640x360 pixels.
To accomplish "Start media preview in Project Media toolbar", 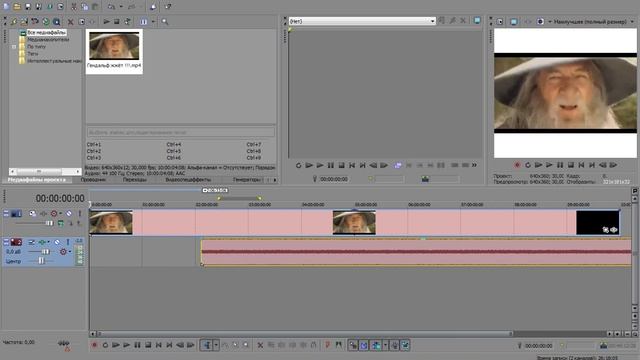I will pos(106,22).
